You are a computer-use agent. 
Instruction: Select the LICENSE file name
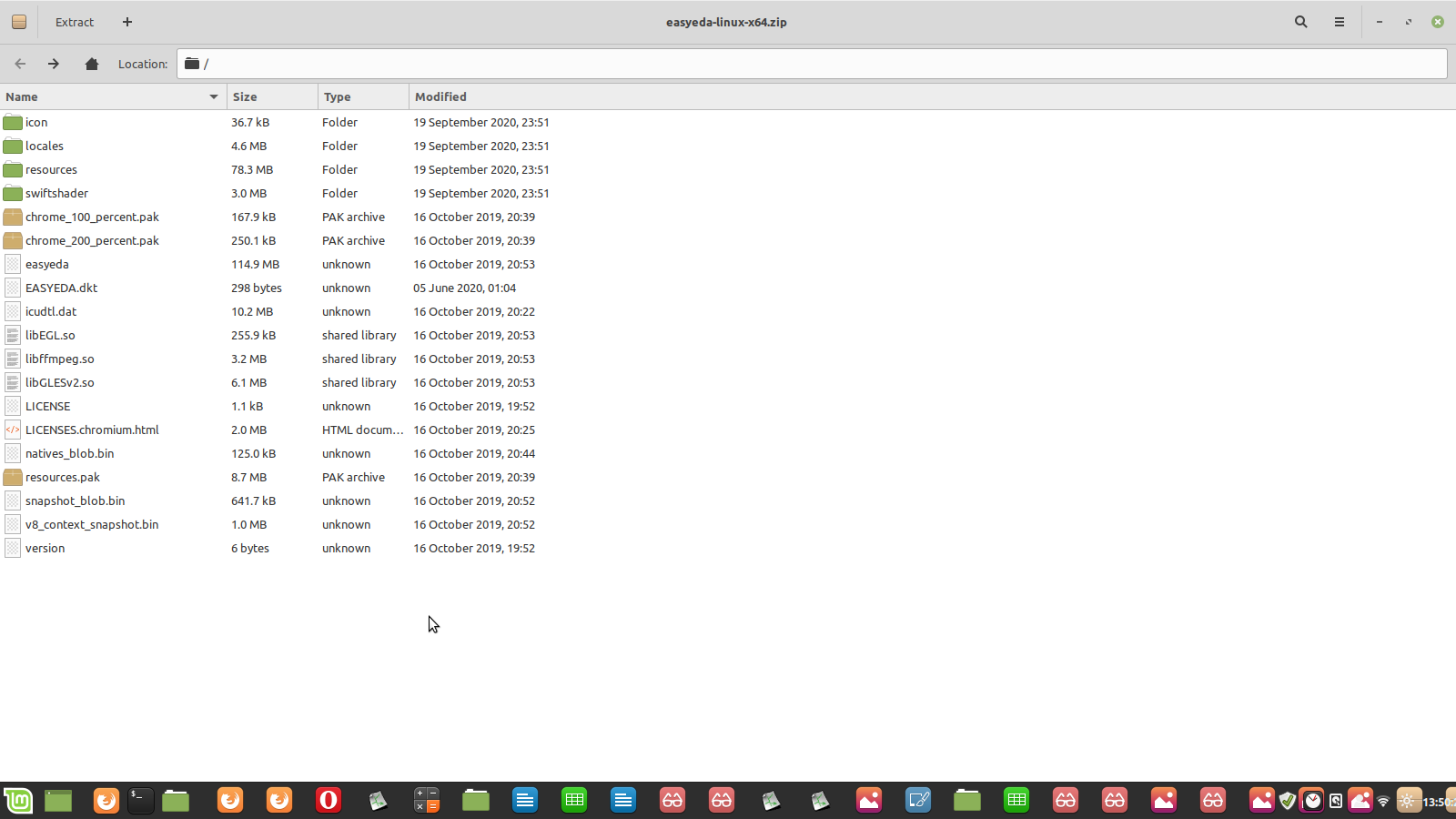click(47, 406)
